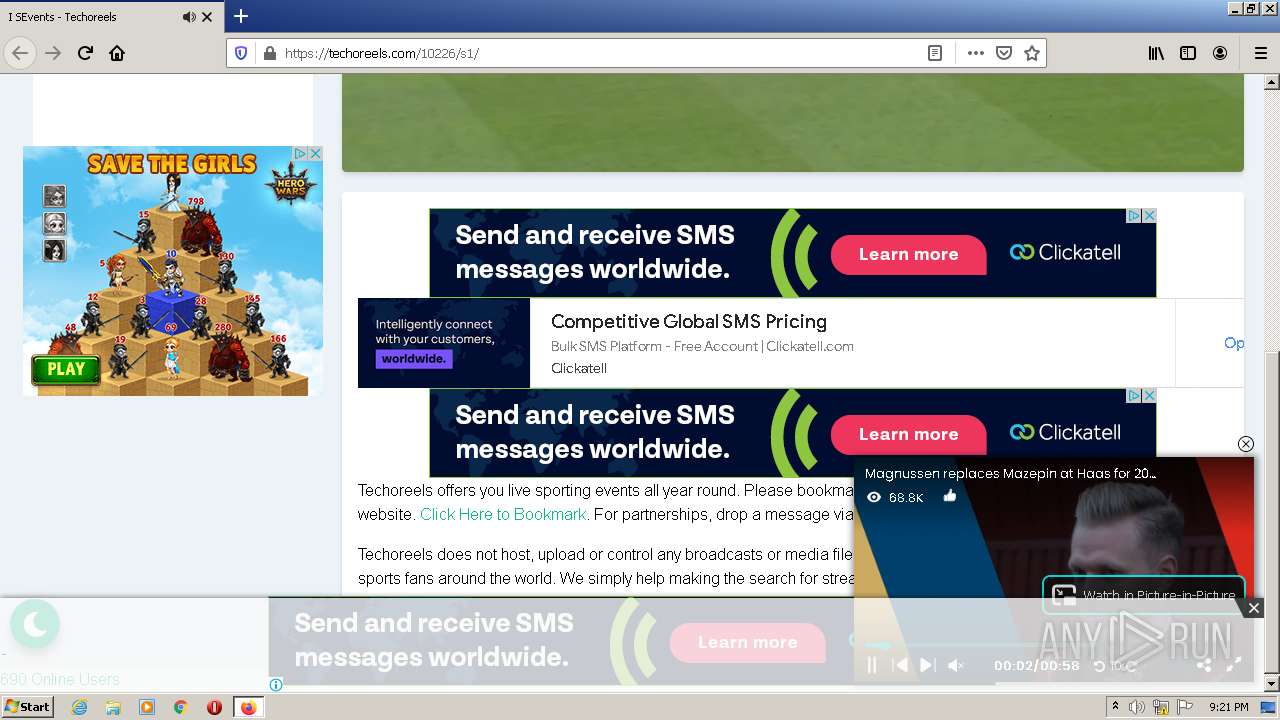Image resolution: width=1280 pixels, height=720 pixels.
Task: Open Firefox account menu
Action: 1220,53
